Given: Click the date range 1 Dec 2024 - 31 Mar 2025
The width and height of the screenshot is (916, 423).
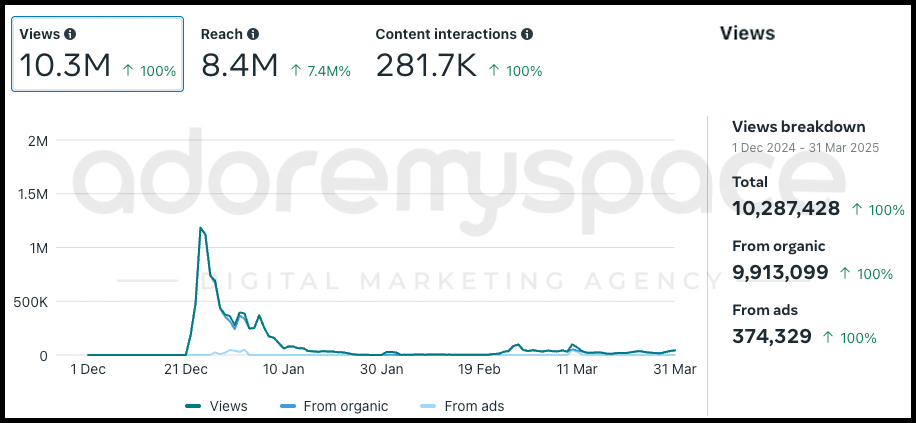Looking at the screenshot, I should tap(805, 148).
